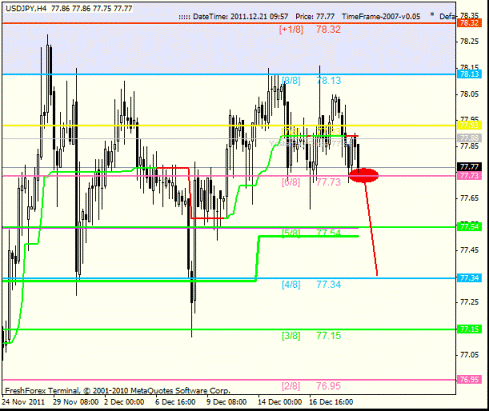
Task: Click the 77.05 price scale label
Action: pyautogui.click(x=469, y=355)
